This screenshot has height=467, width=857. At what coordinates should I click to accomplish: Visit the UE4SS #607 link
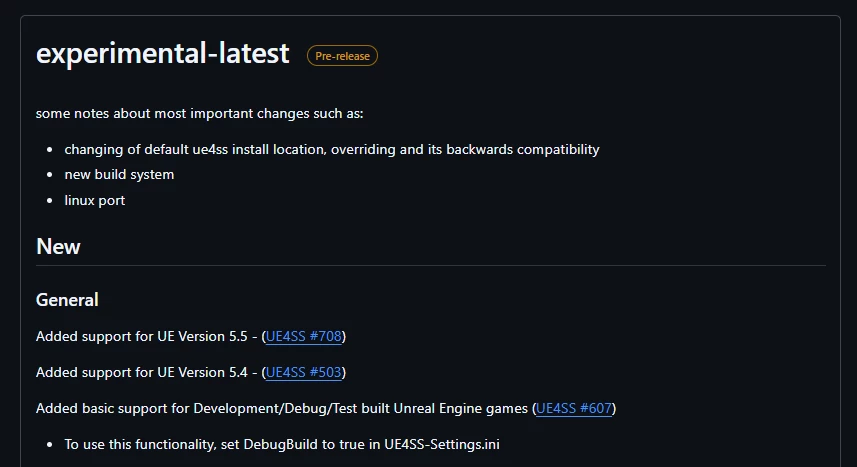coord(574,408)
